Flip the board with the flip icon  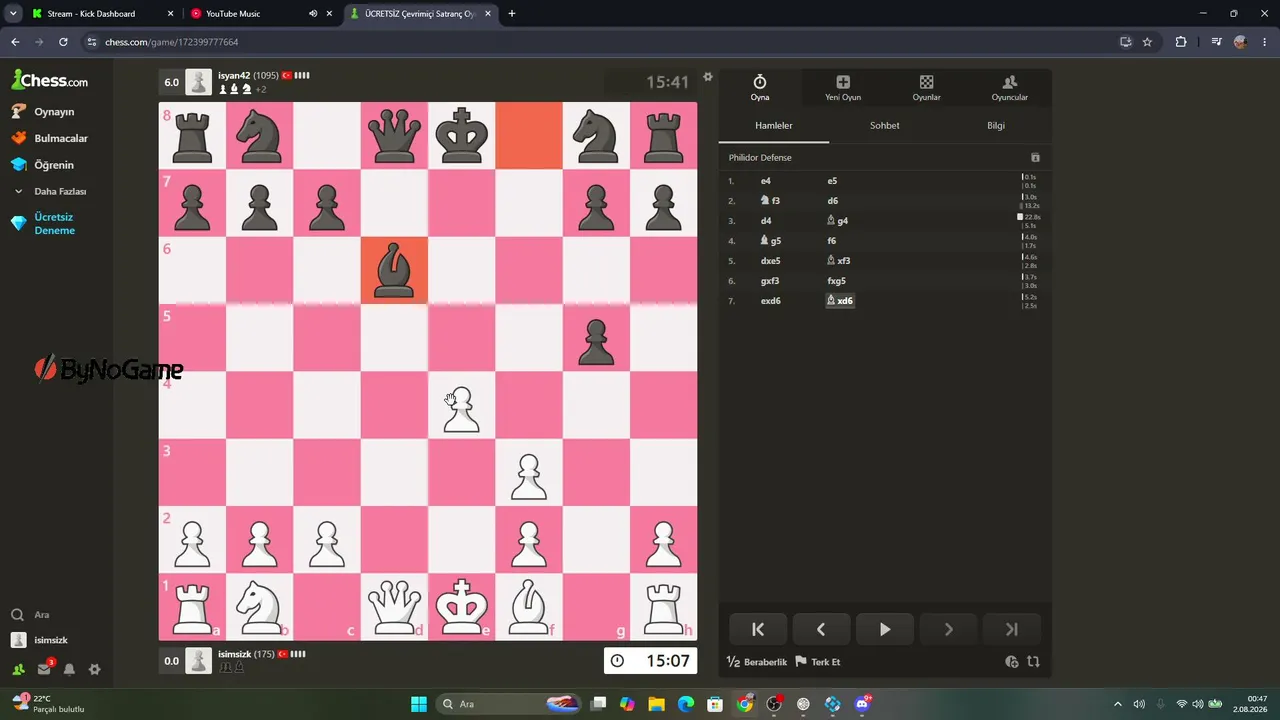[x=1033, y=662]
